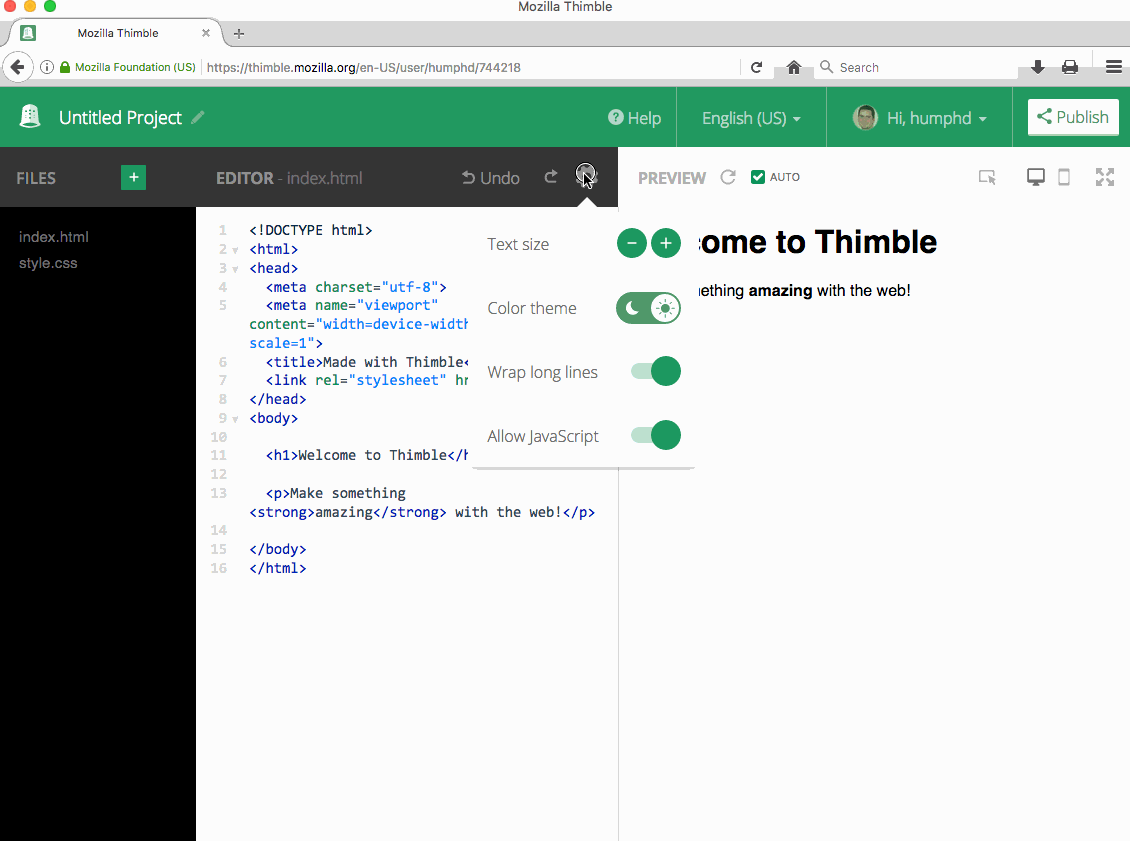1130x841 pixels.
Task: Collapse the html tag on line 2
Action: pos(235,250)
